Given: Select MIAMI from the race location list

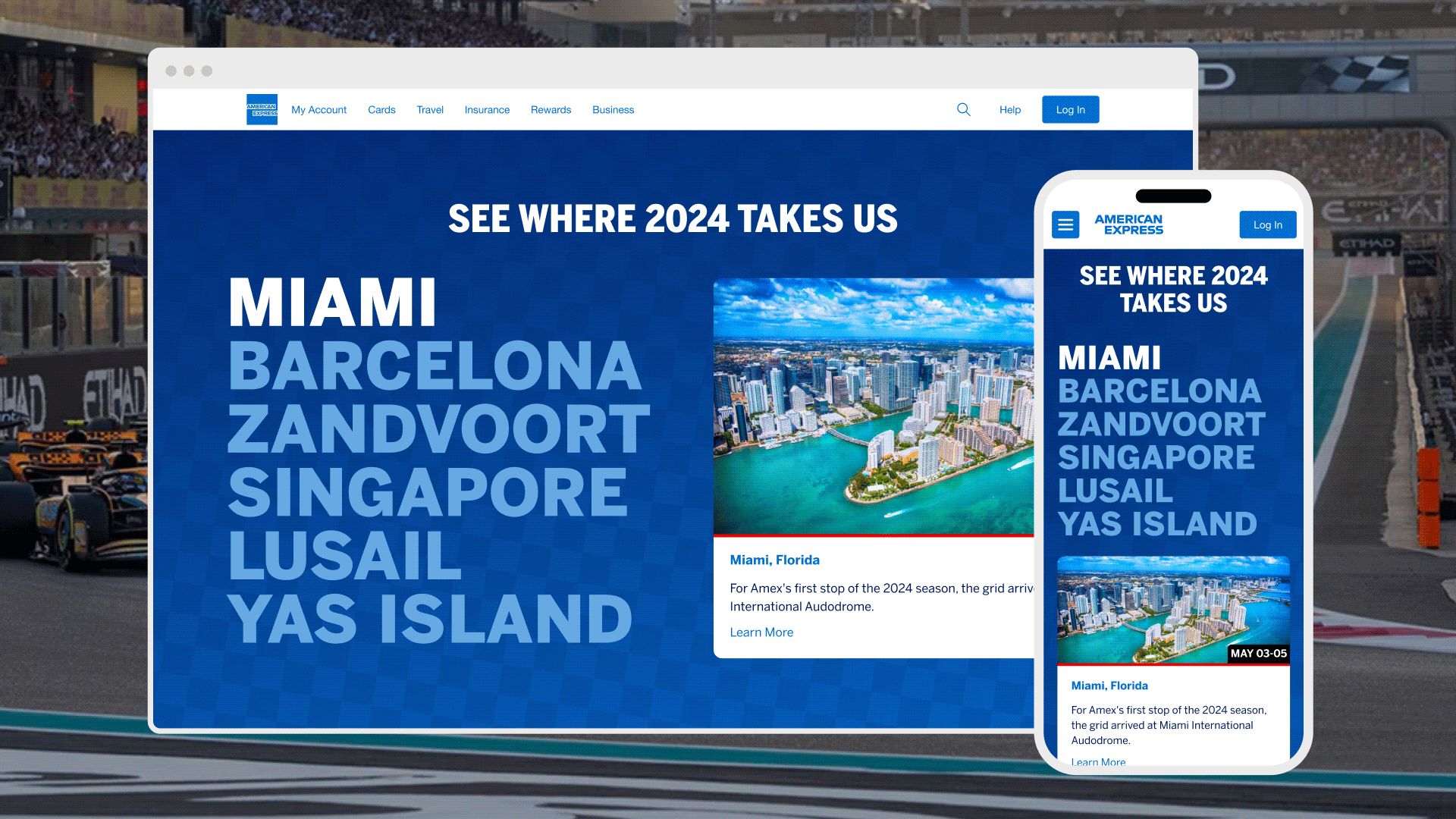Looking at the screenshot, I should (334, 300).
